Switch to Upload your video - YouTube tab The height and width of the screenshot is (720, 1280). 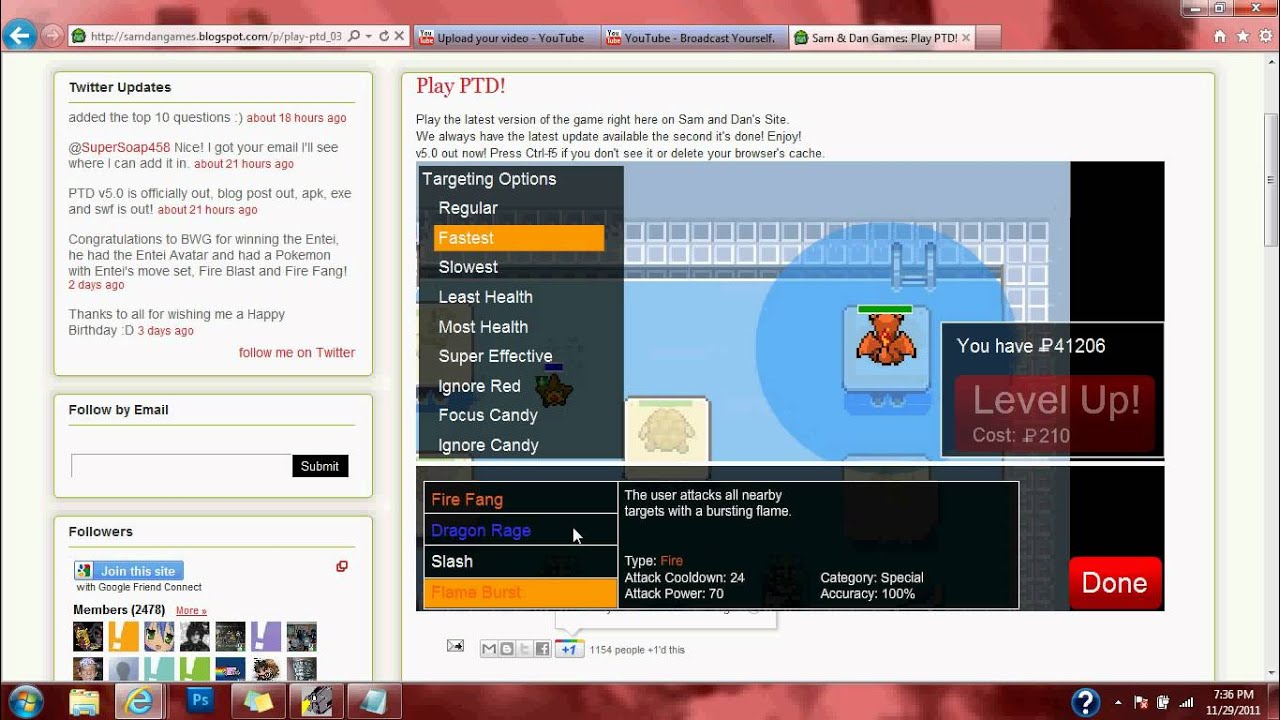pos(505,38)
